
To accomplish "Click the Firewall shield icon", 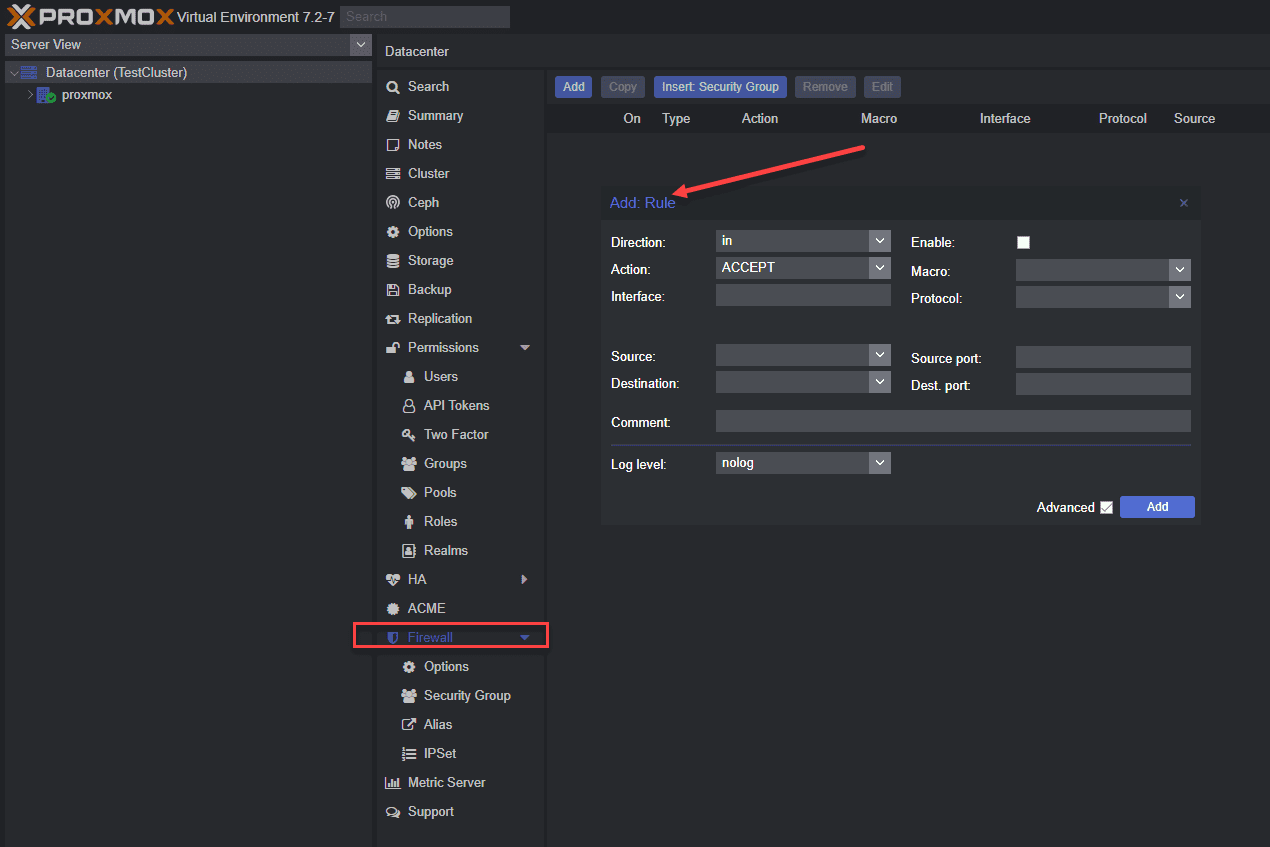I will (x=393, y=638).
